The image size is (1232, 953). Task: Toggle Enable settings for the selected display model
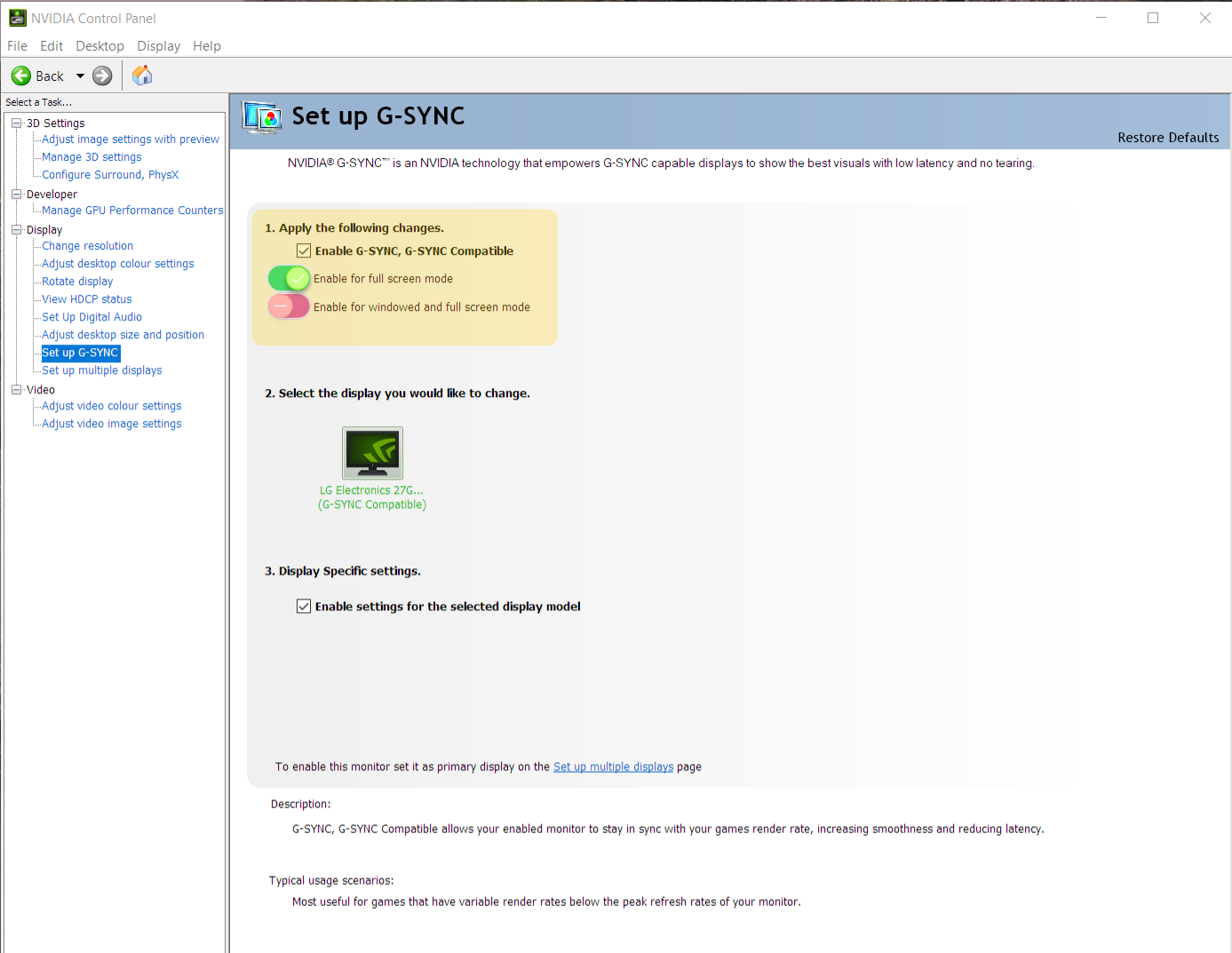pos(304,607)
